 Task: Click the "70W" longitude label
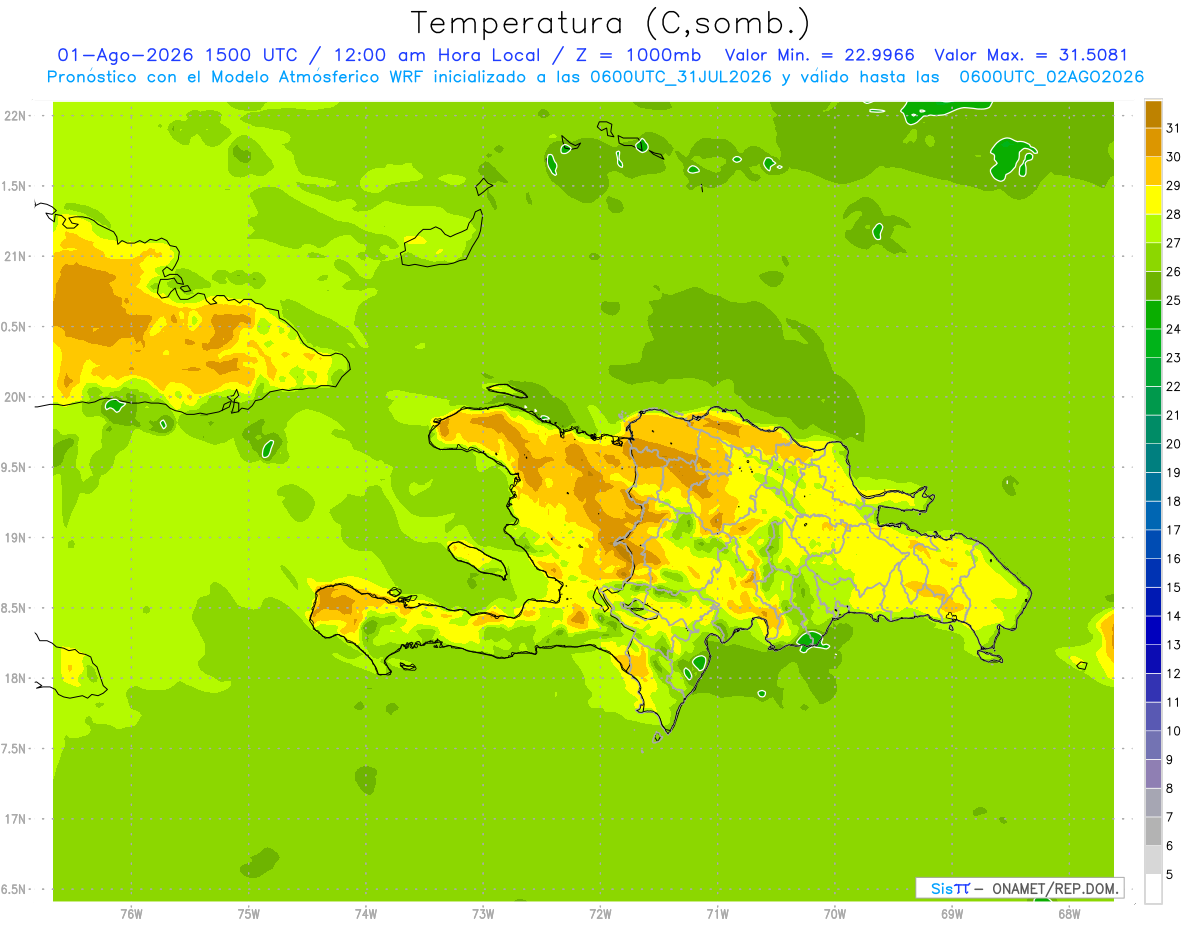coord(835,914)
